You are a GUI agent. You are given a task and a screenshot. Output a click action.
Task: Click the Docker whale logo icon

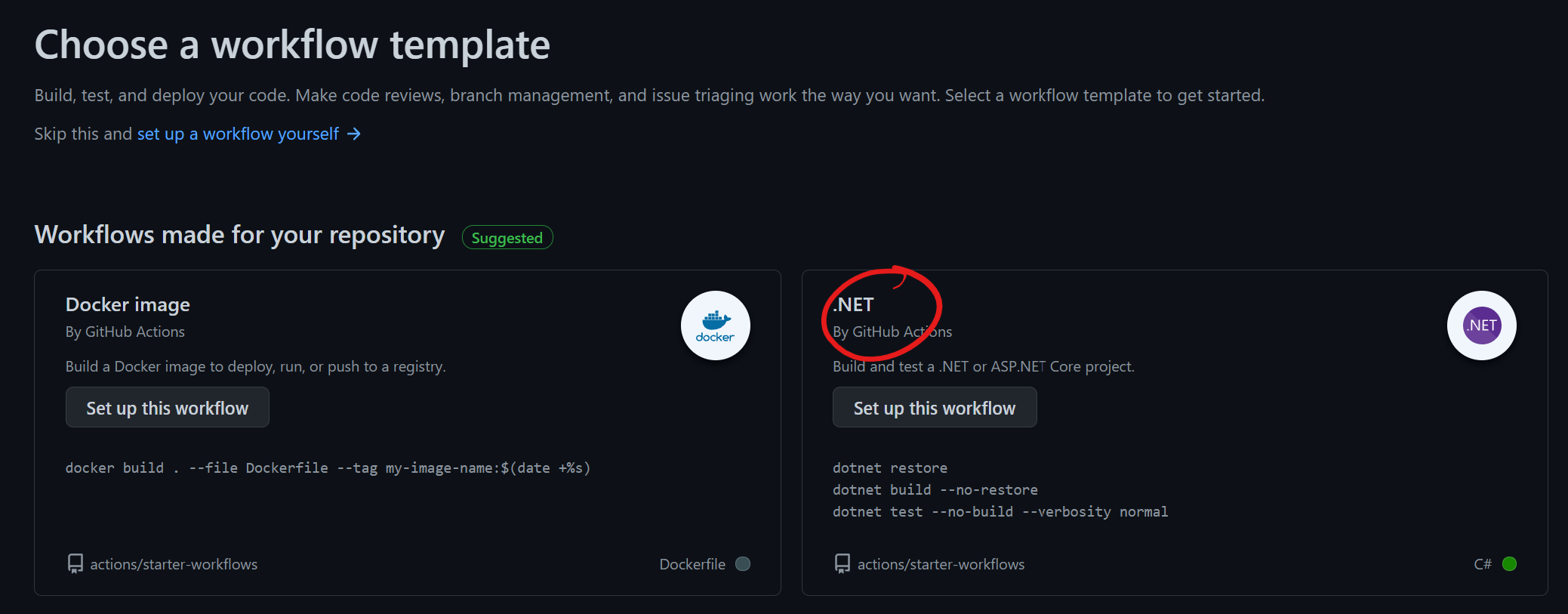715,326
